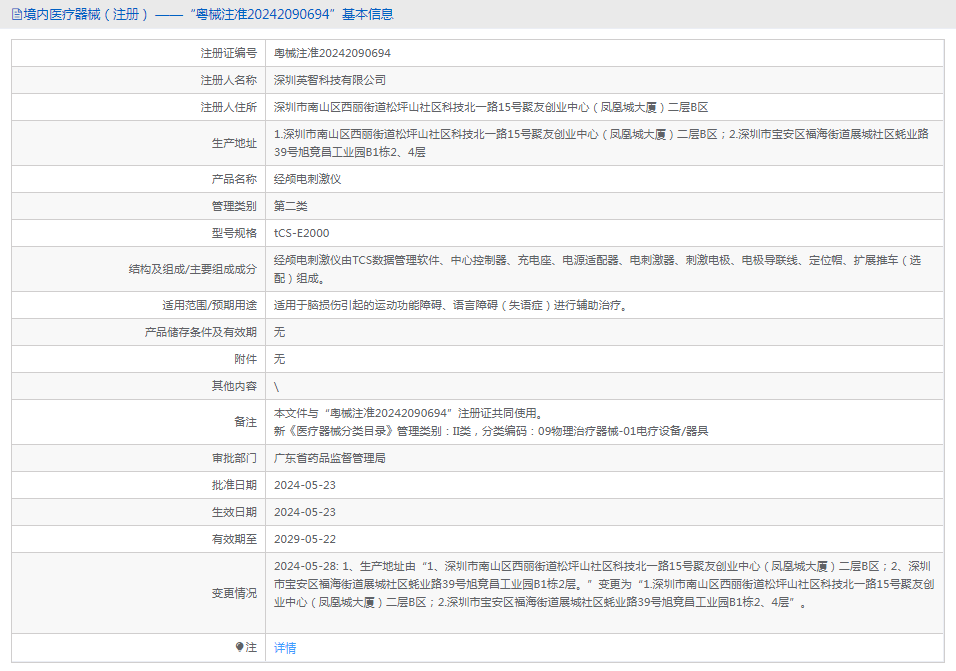
Task: Click registrant name 深圳英智科技有限公司
Action: [330, 80]
